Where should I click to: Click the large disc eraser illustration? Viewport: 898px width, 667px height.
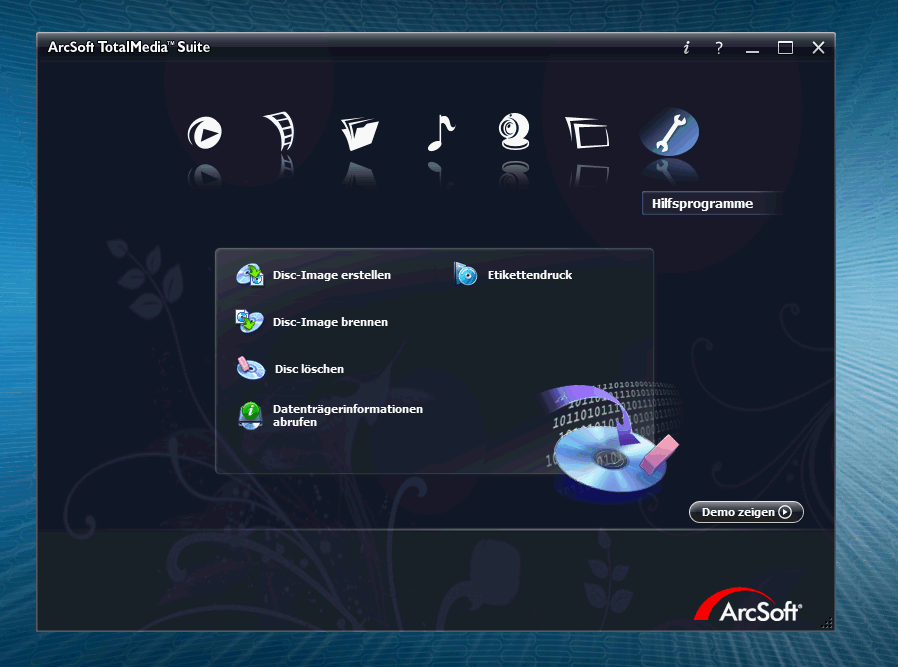(611, 441)
